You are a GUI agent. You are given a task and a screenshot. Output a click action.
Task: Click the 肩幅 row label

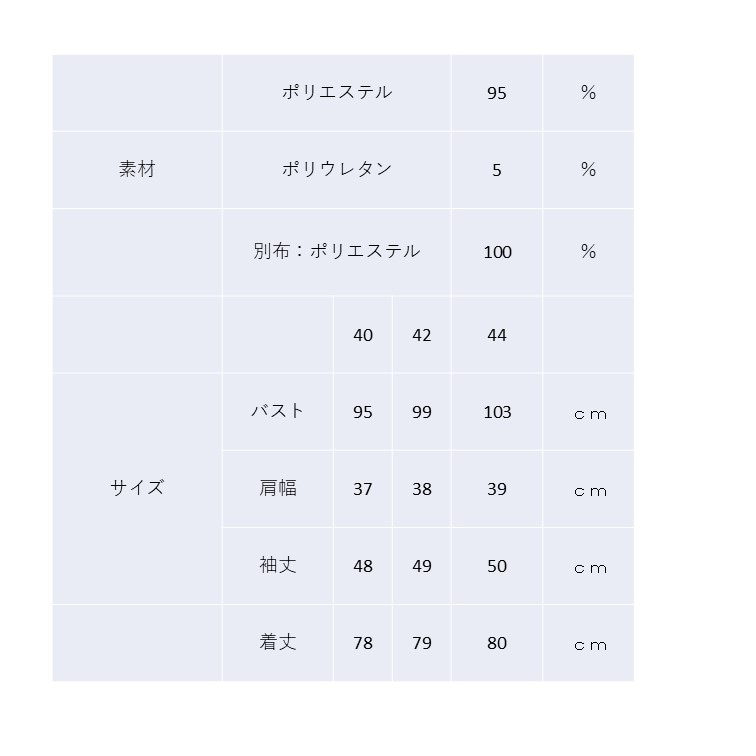[x=278, y=488]
